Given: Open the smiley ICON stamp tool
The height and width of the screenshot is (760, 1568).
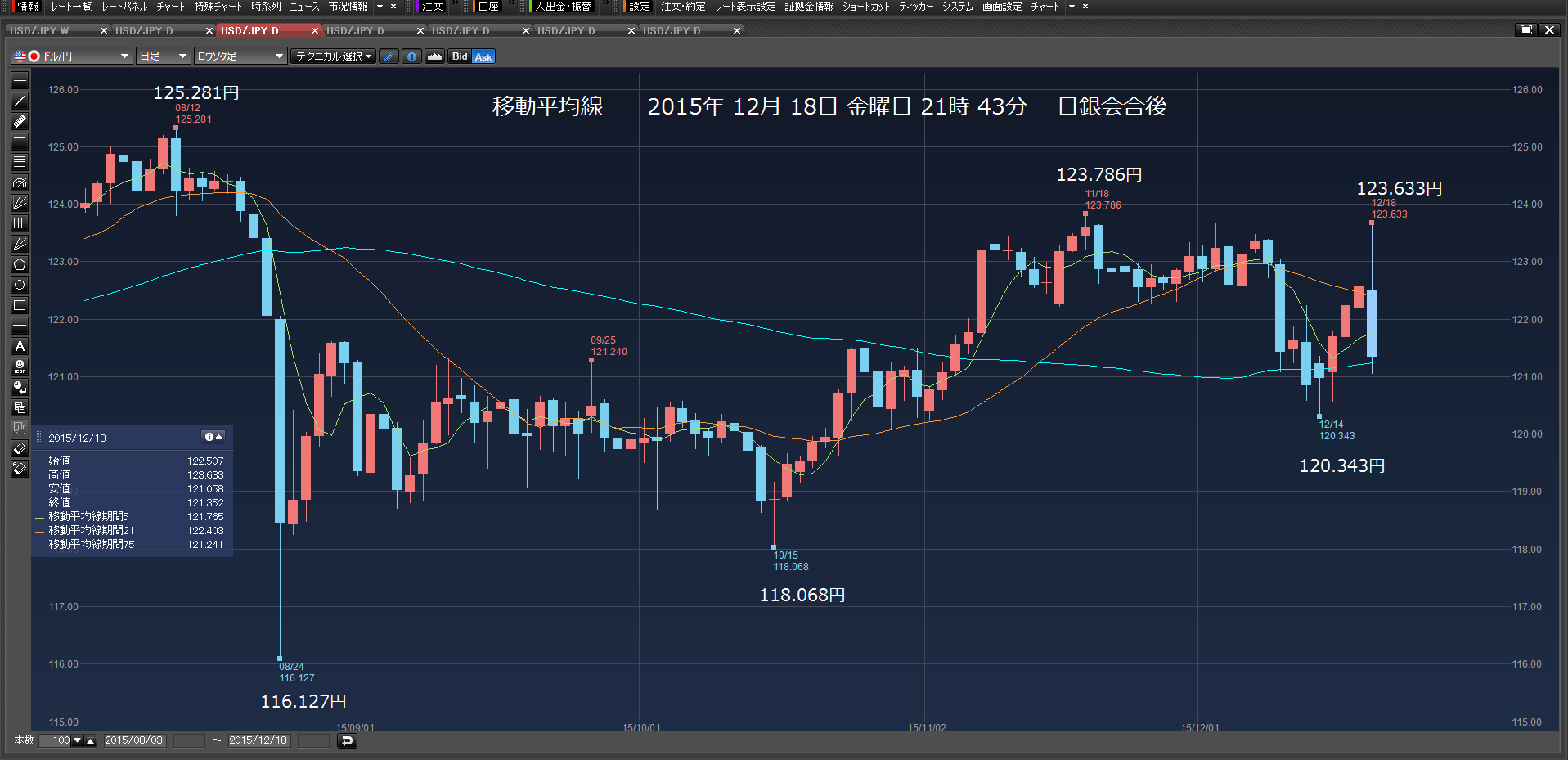Looking at the screenshot, I should click(20, 367).
